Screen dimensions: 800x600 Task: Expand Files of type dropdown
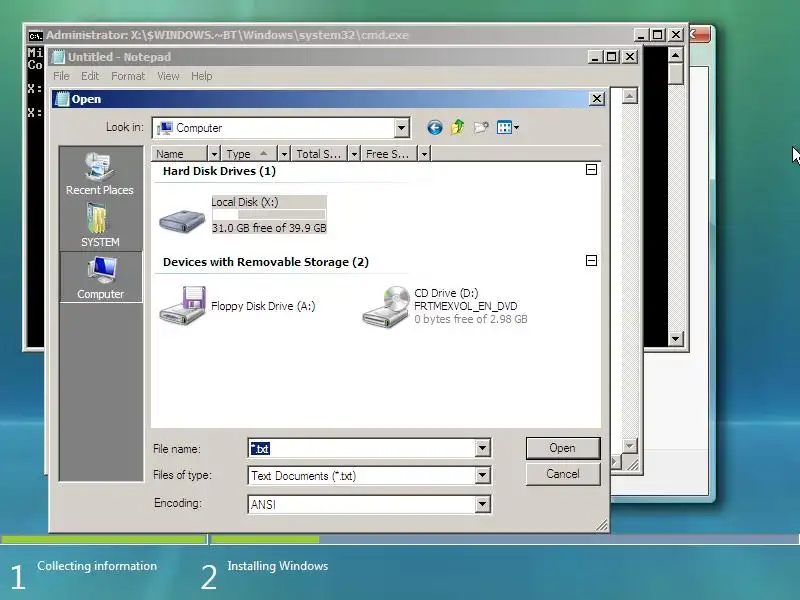pyautogui.click(x=482, y=476)
